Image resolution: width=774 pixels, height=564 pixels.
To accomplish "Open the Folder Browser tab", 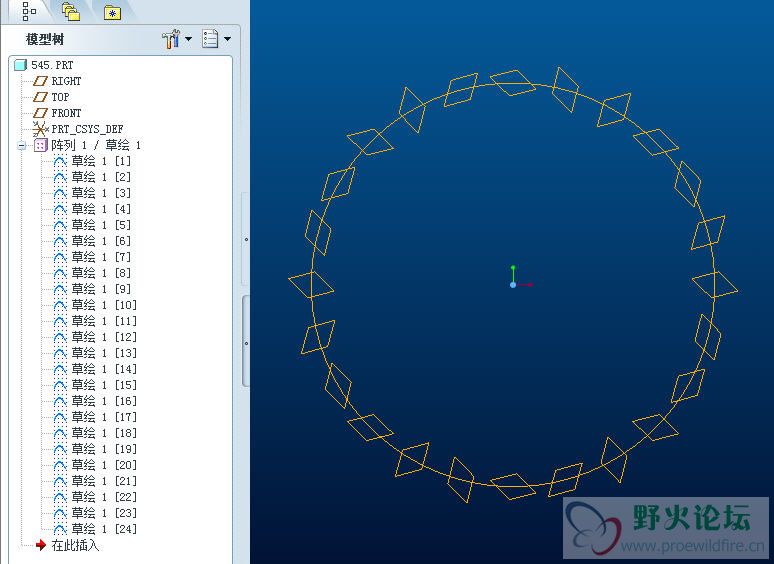I will pos(70,11).
